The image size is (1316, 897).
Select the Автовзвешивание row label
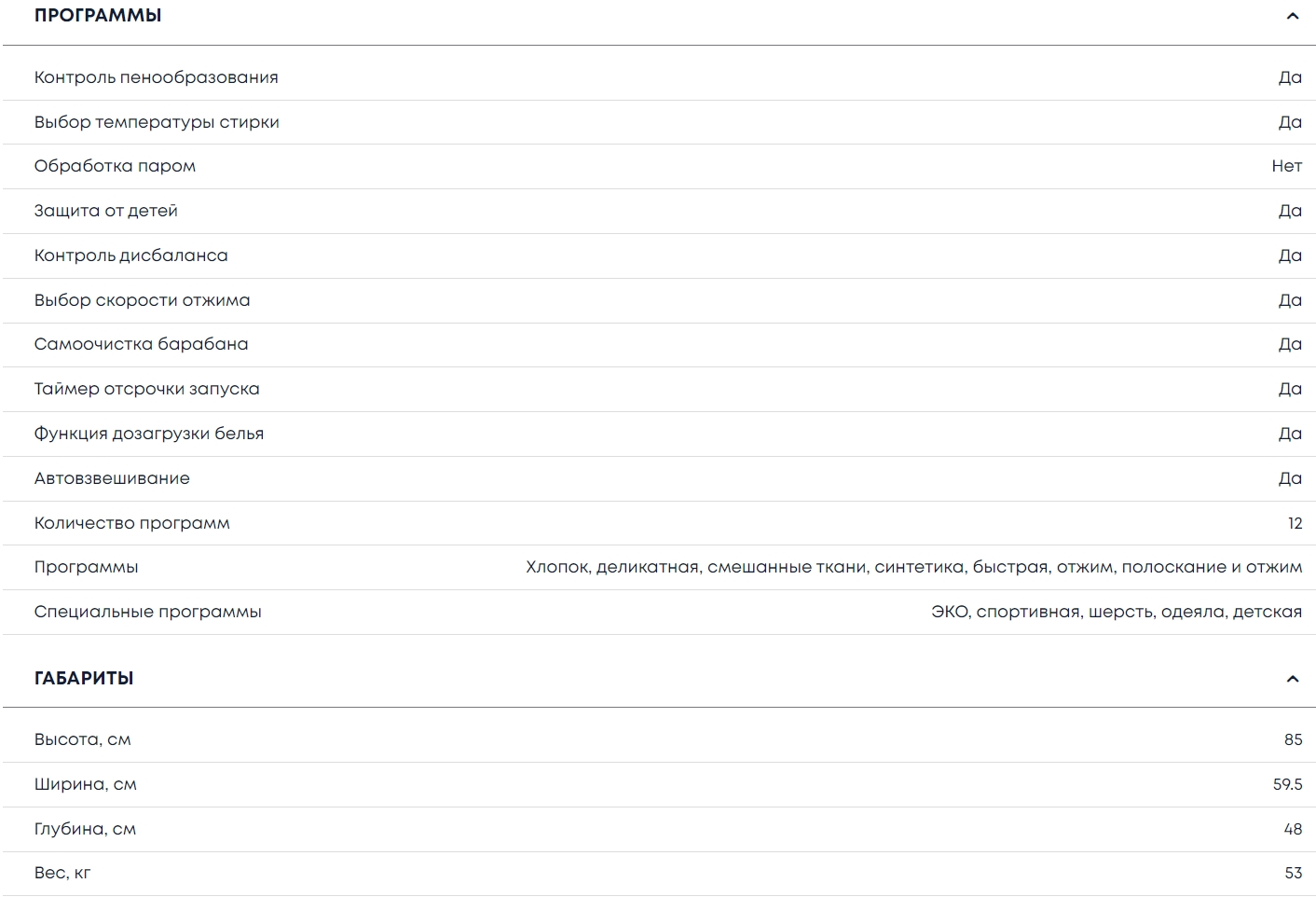[112, 478]
